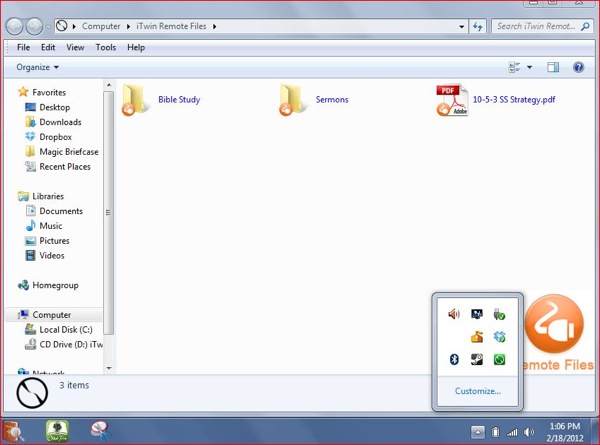Expand the arrow after iTwin Remote Files breadcrumb
600x445 pixels.
(214, 26)
